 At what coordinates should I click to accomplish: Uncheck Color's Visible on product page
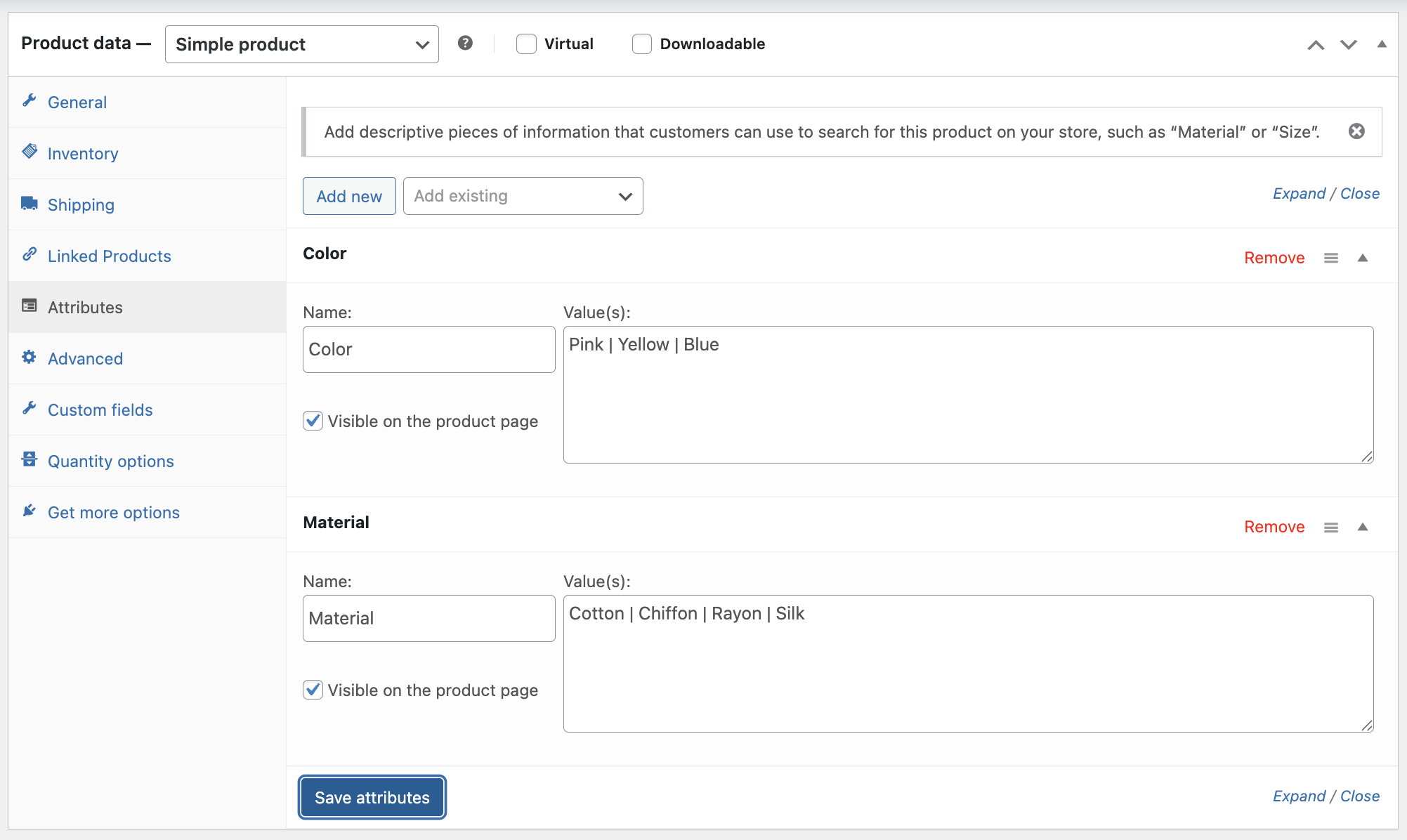(313, 421)
